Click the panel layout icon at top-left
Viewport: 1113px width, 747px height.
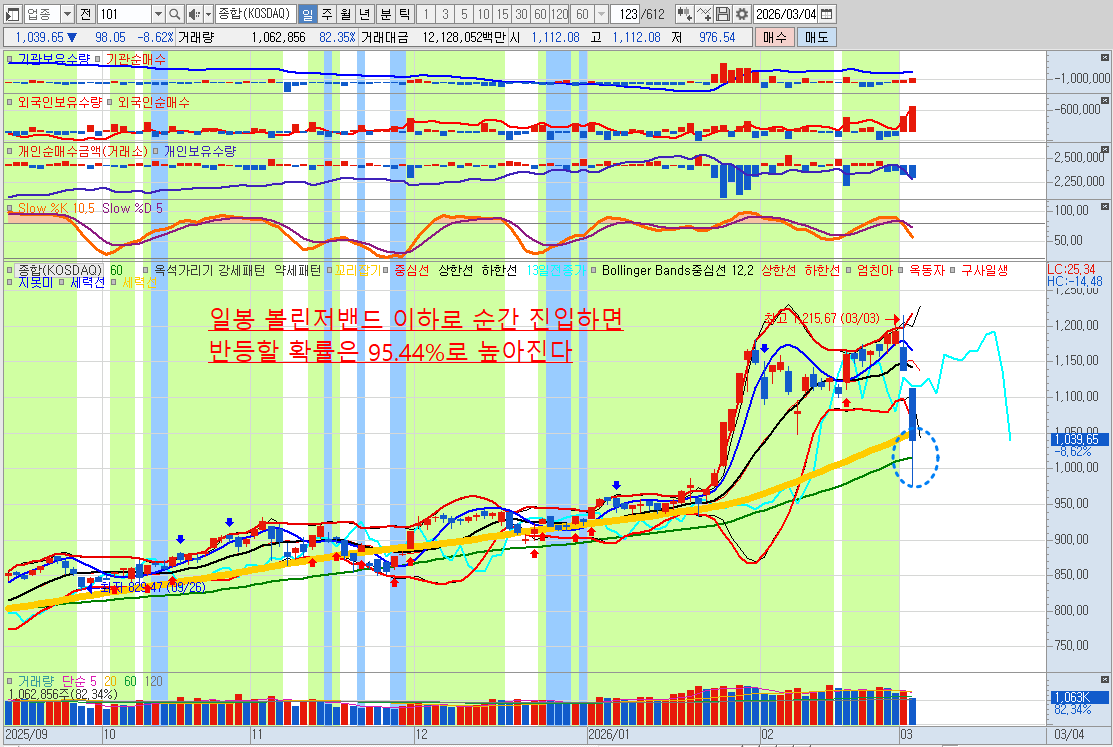(12, 14)
